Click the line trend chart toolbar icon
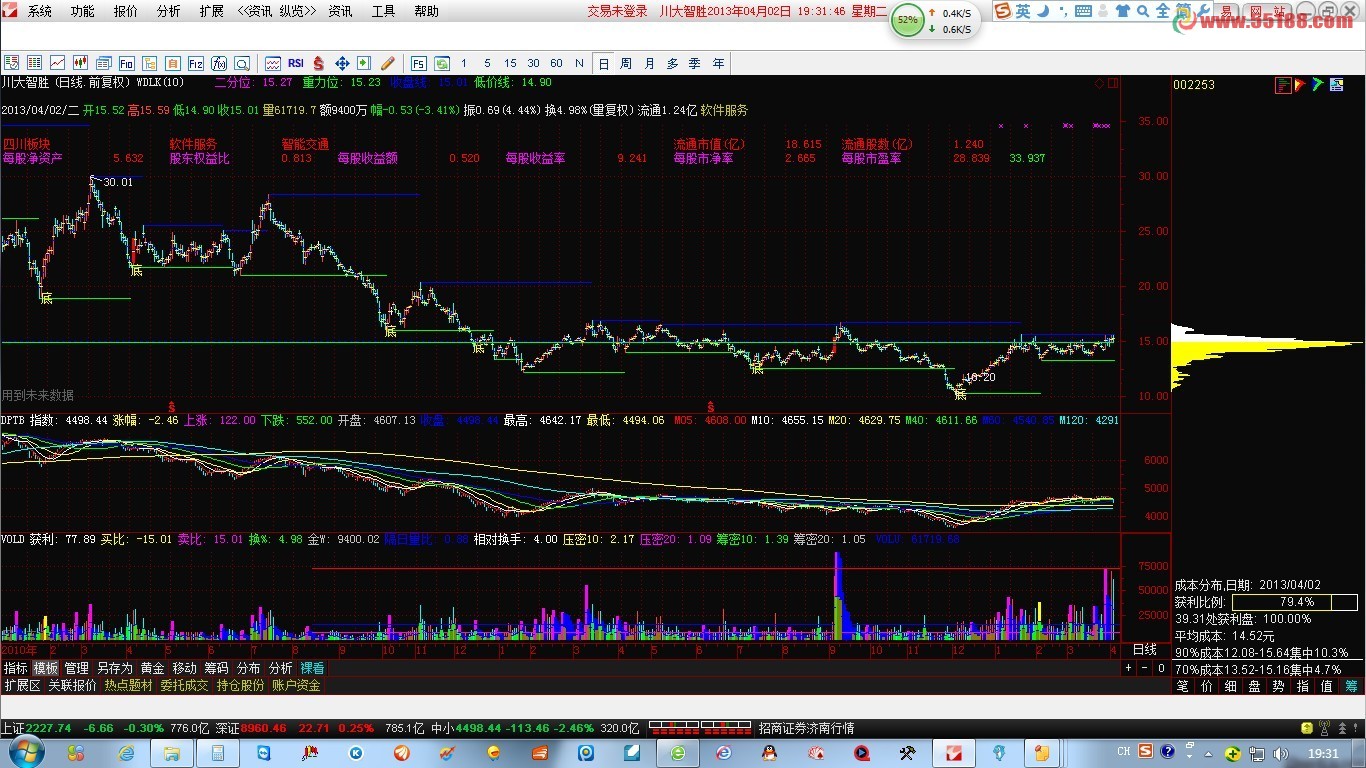 (57, 62)
